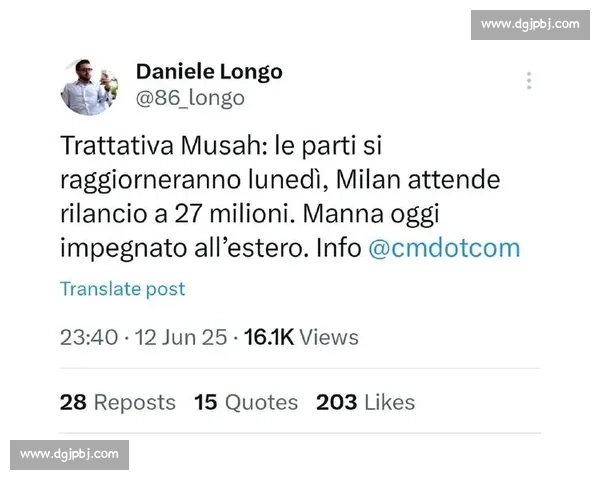Click Translate post
Screen dimensions: 600x480
point(123,289)
